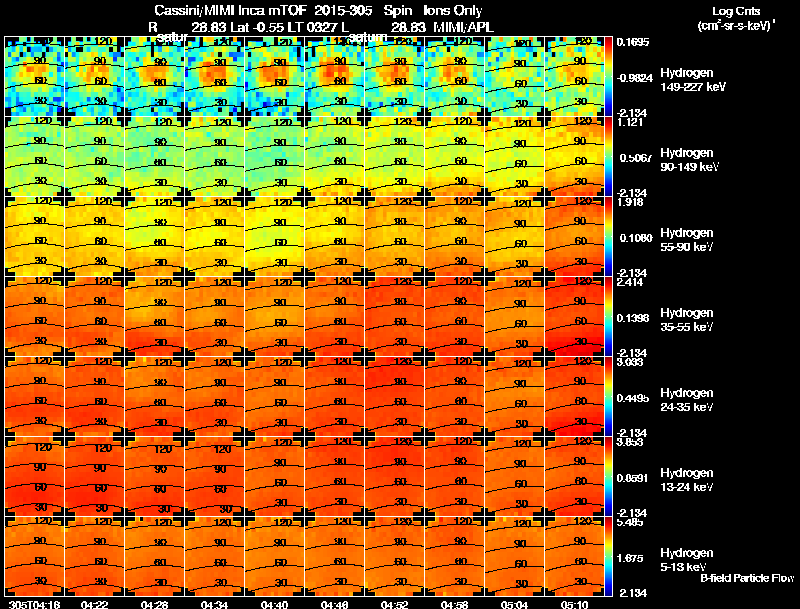This screenshot has height=609, width=800.
Task: Click the 'Hydrogen 90-149 keV' row label
Action: pos(689,160)
